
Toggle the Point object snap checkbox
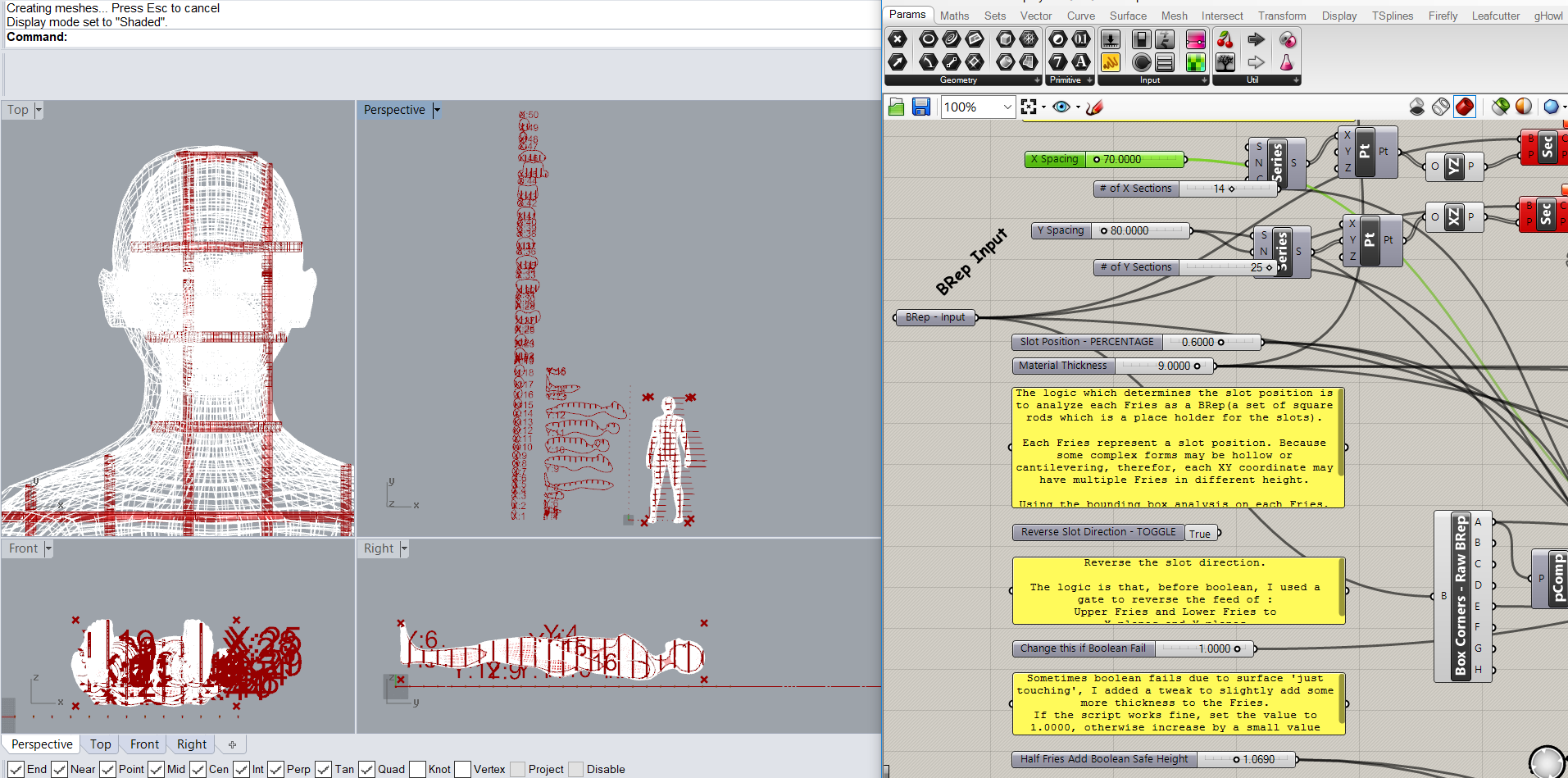tap(107, 769)
